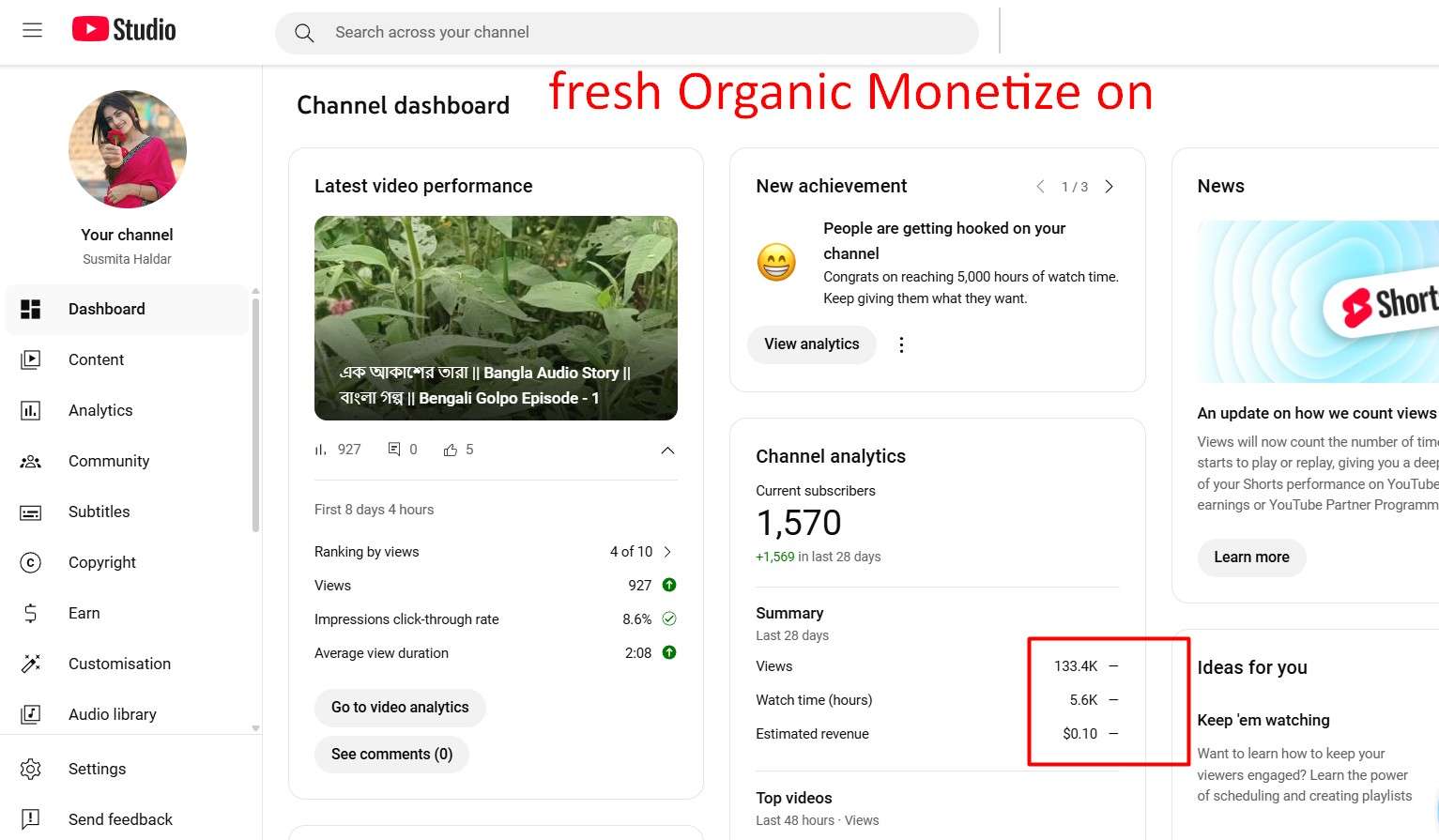Select the Earn dollar icon
The width and height of the screenshot is (1439, 840).
coord(31,613)
